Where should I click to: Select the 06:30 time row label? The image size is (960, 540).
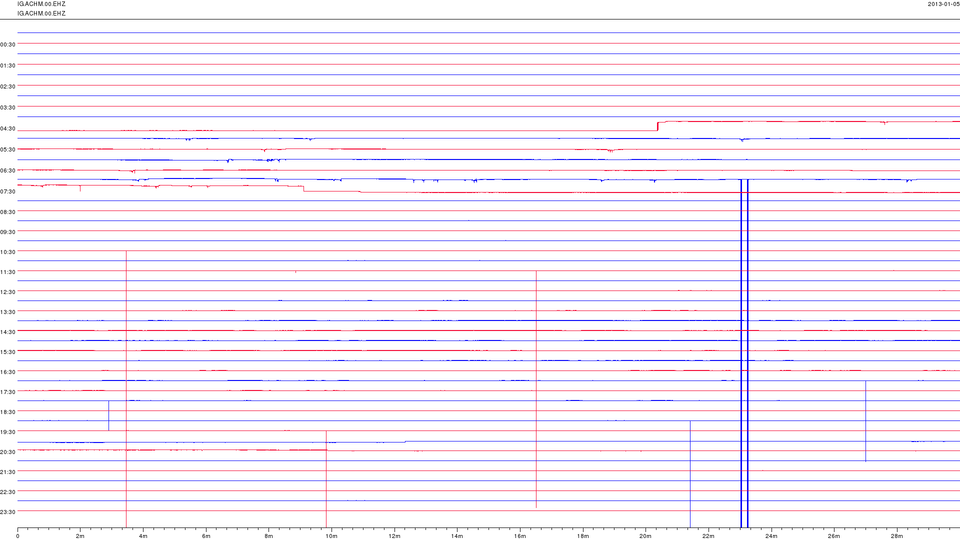coord(8,170)
